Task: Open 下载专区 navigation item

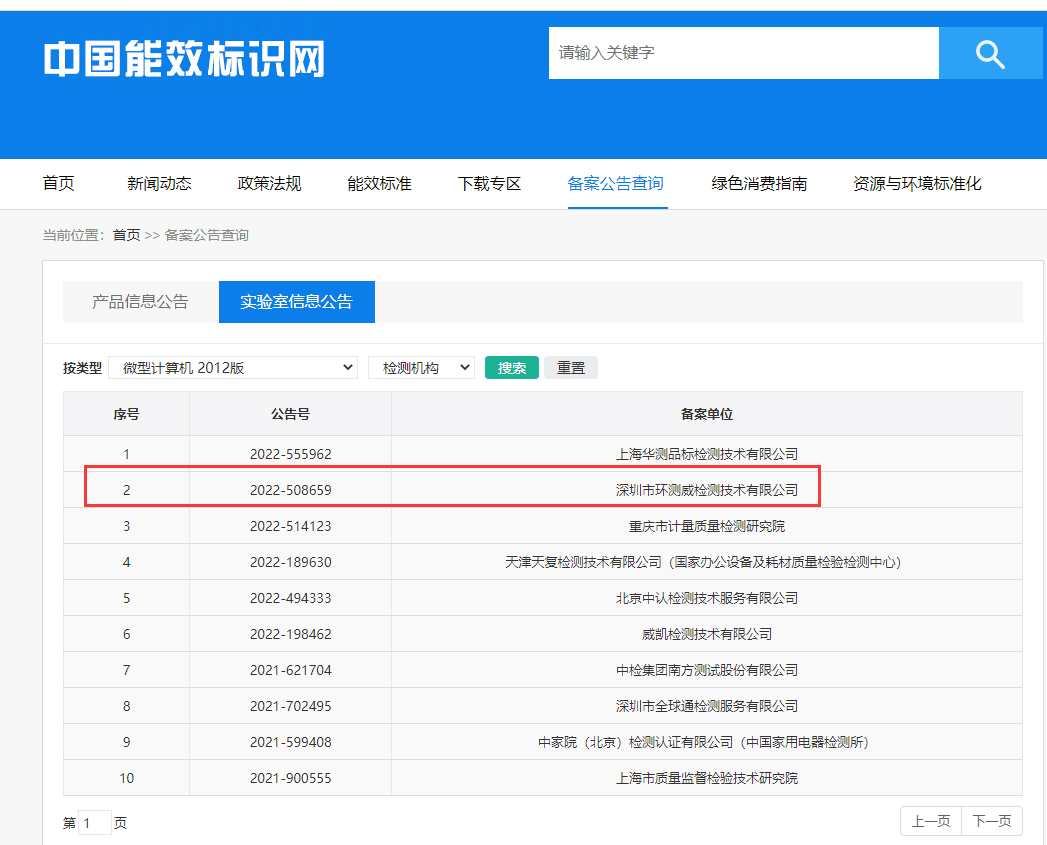Action: [x=489, y=184]
